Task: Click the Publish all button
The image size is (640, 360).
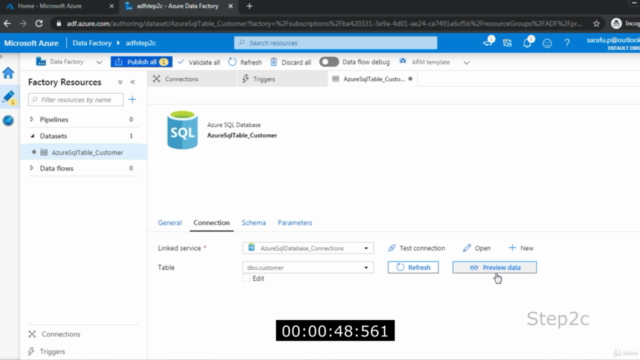Action: (141, 62)
